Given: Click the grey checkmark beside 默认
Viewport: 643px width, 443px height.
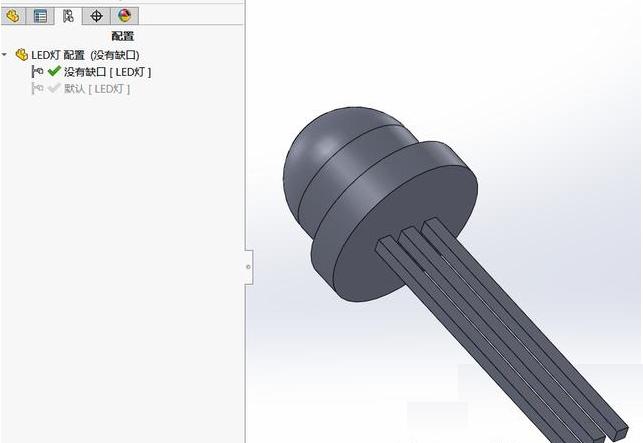Looking at the screenshot, I should [x=54, y=88].
